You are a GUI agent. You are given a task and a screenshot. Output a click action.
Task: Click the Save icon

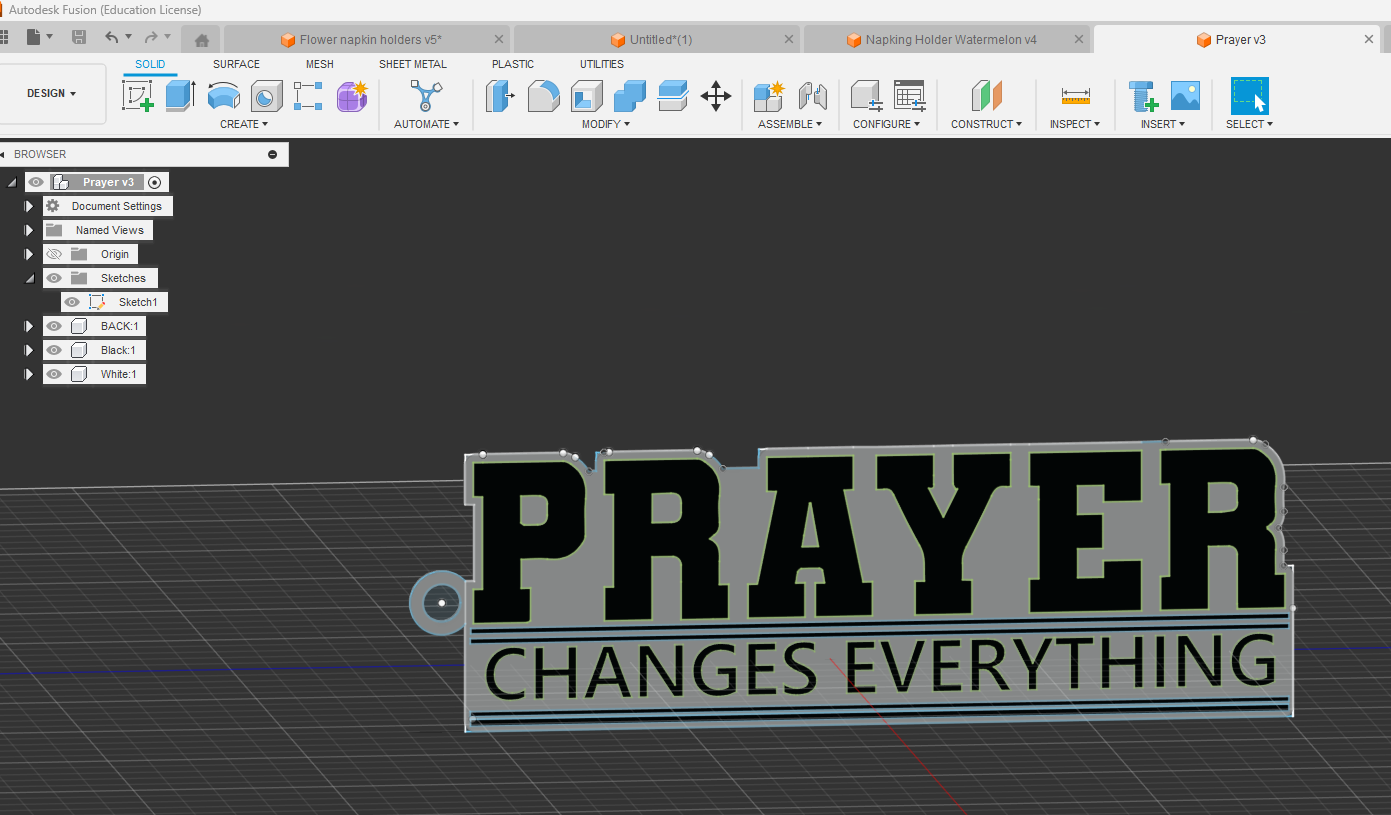tap(79, 38)
